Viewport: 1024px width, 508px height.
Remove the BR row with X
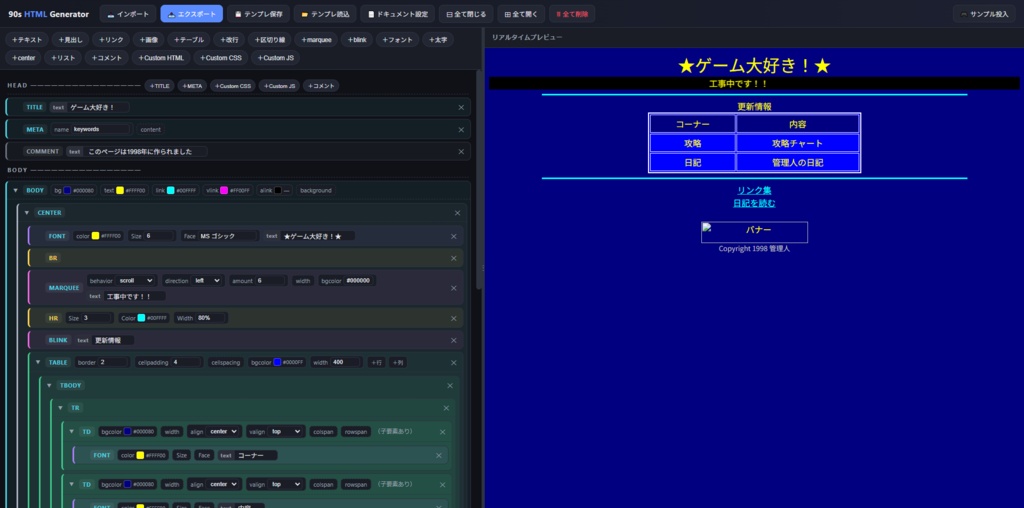coord(454,258)
